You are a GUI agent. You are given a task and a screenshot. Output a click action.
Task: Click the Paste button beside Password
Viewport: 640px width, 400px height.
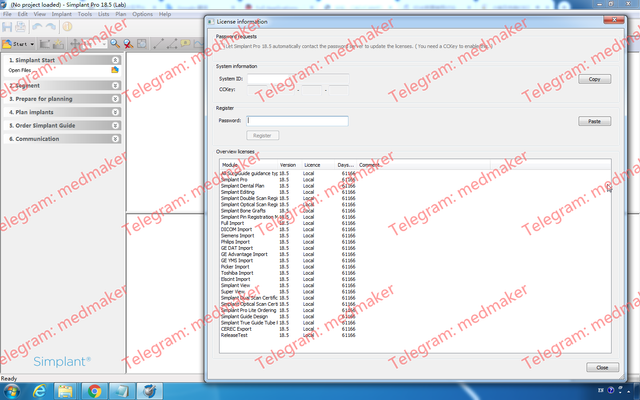point(594,121)
